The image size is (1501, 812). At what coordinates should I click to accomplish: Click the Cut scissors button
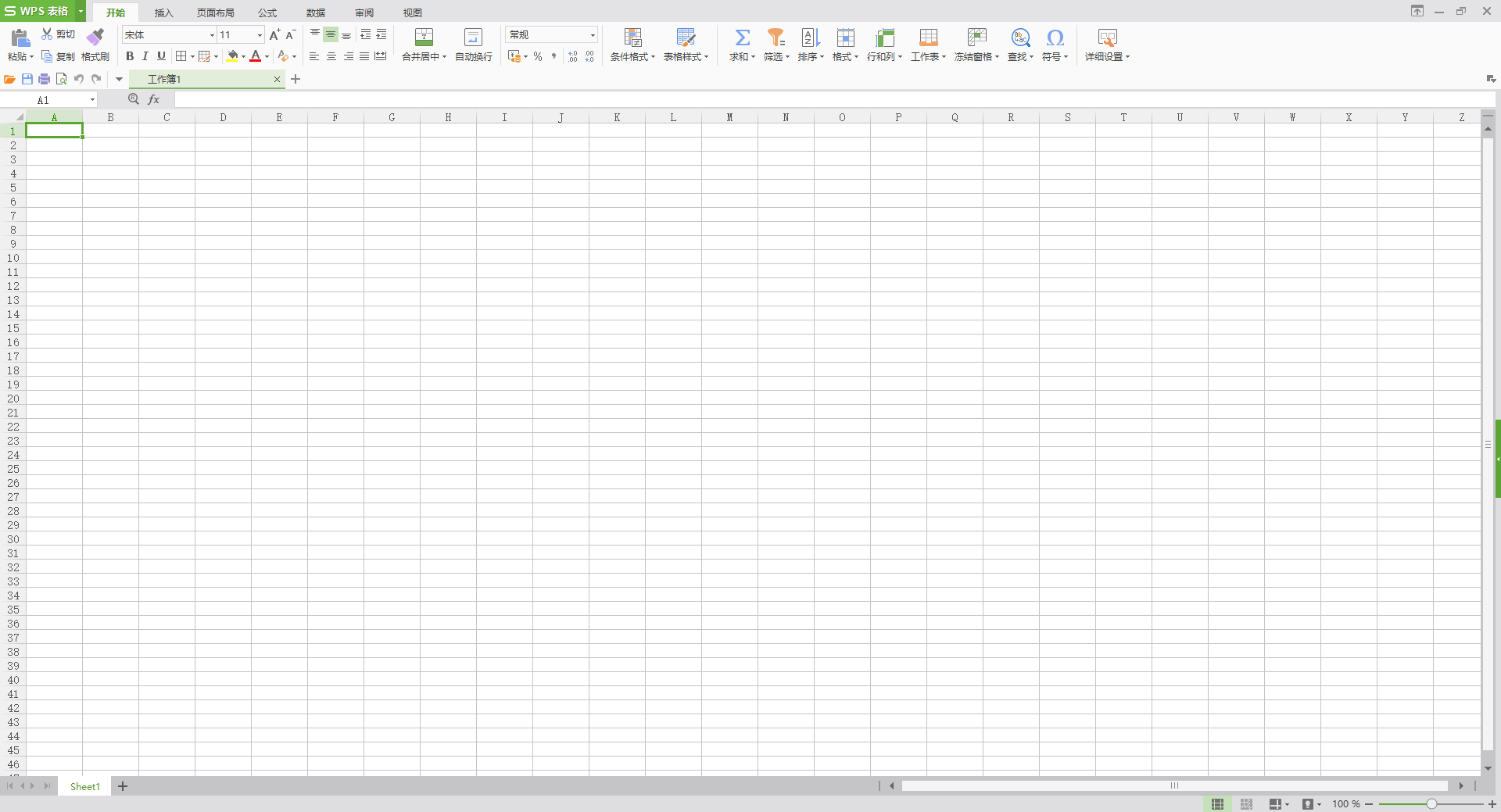58,34
